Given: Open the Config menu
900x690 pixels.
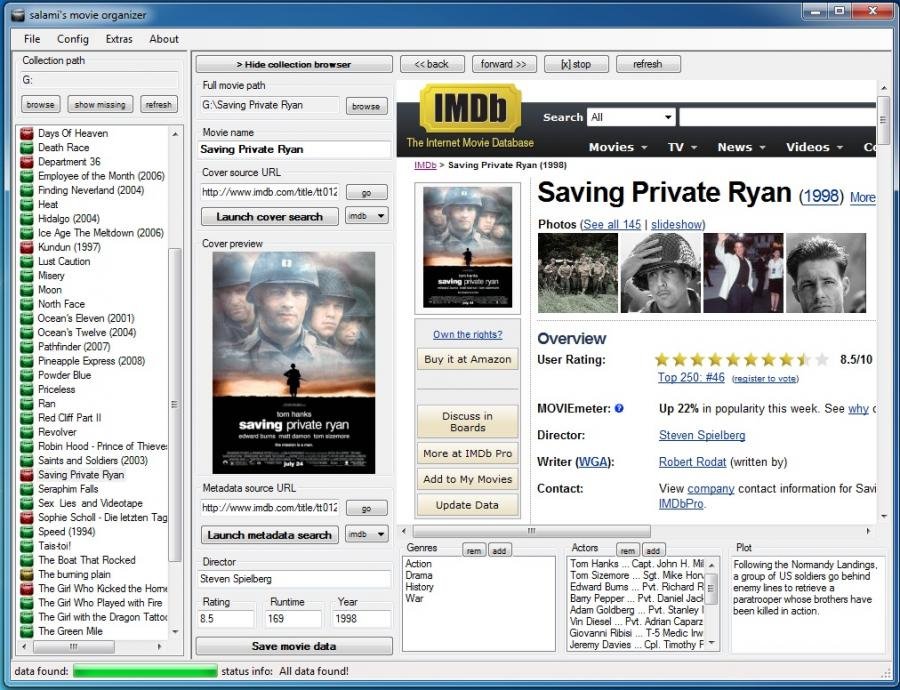Looking at the screenshot, I should [x=73, y=39].
